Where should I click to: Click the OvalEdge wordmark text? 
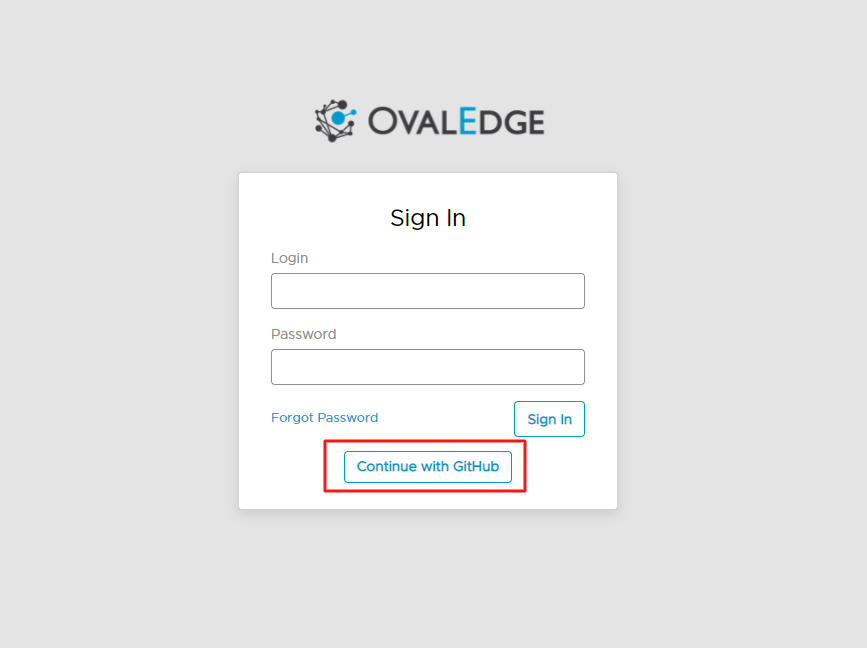click(x=456, y=122)
